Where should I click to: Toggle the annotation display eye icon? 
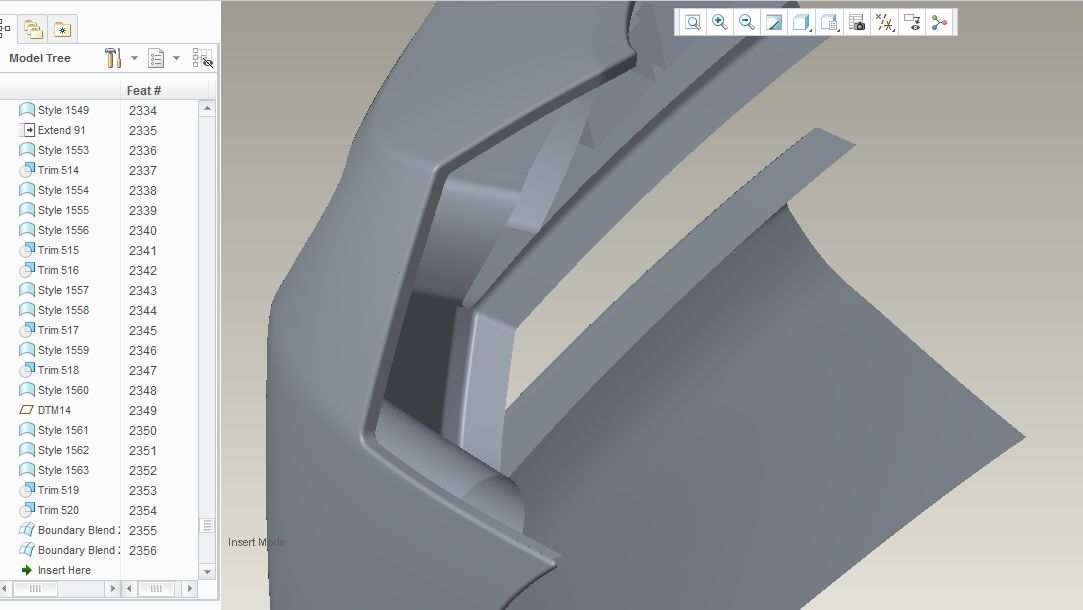(912, 22)
